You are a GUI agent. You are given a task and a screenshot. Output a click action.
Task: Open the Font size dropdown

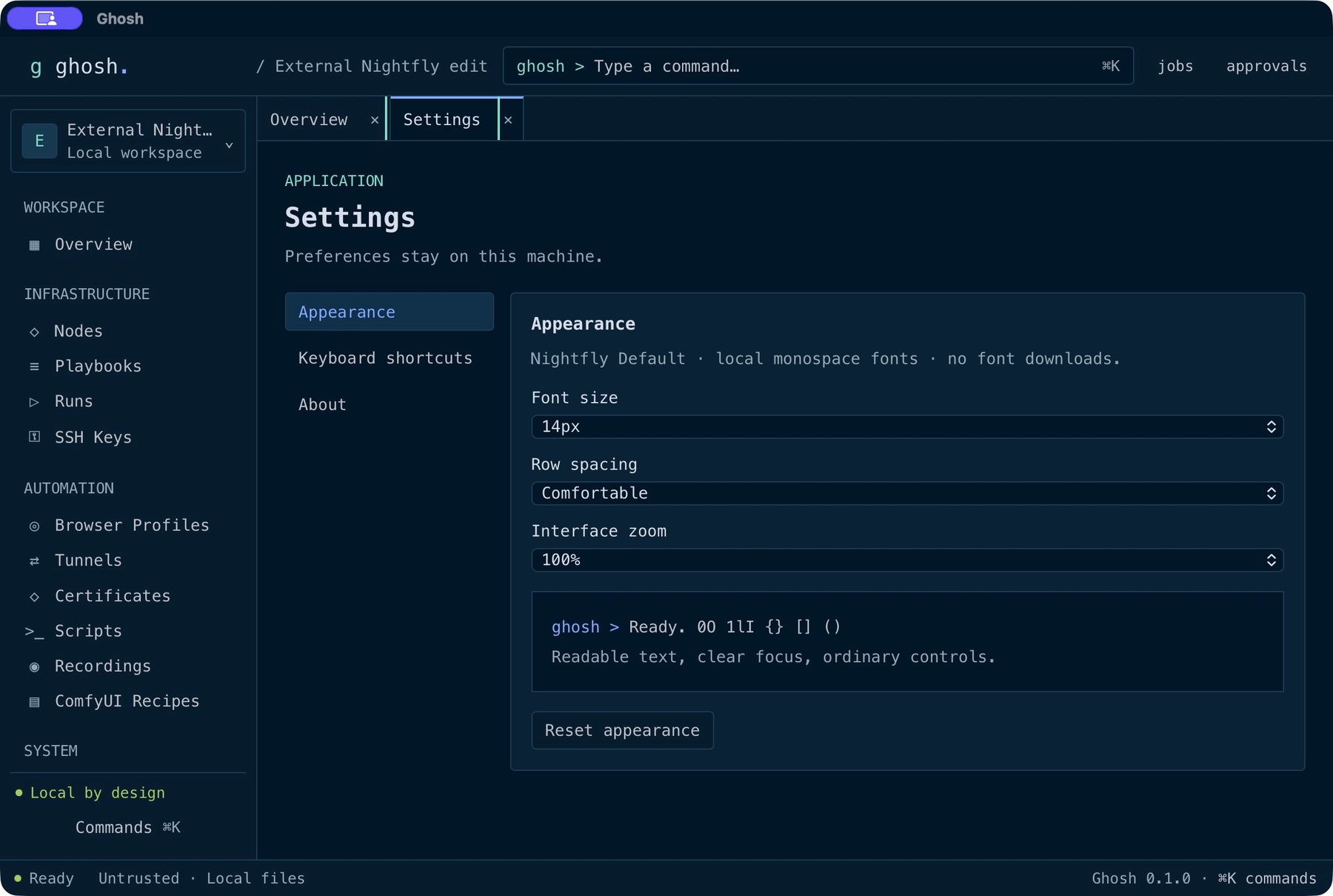coord(907,427)
